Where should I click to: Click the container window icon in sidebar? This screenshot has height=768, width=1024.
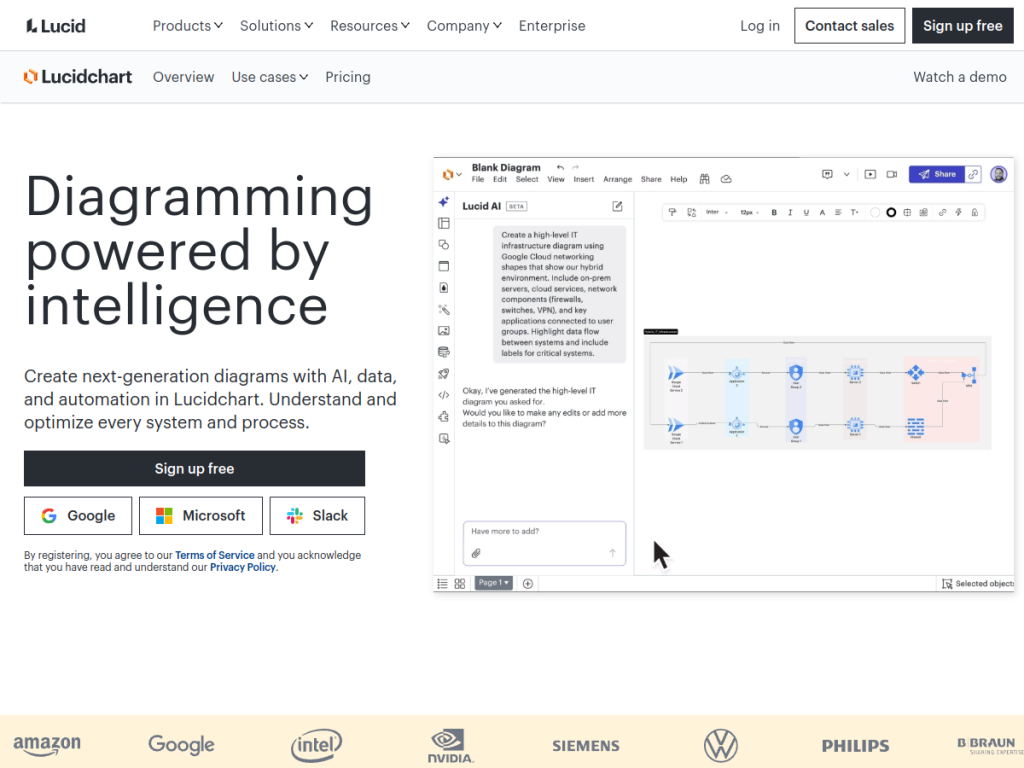tap(443, 266)
